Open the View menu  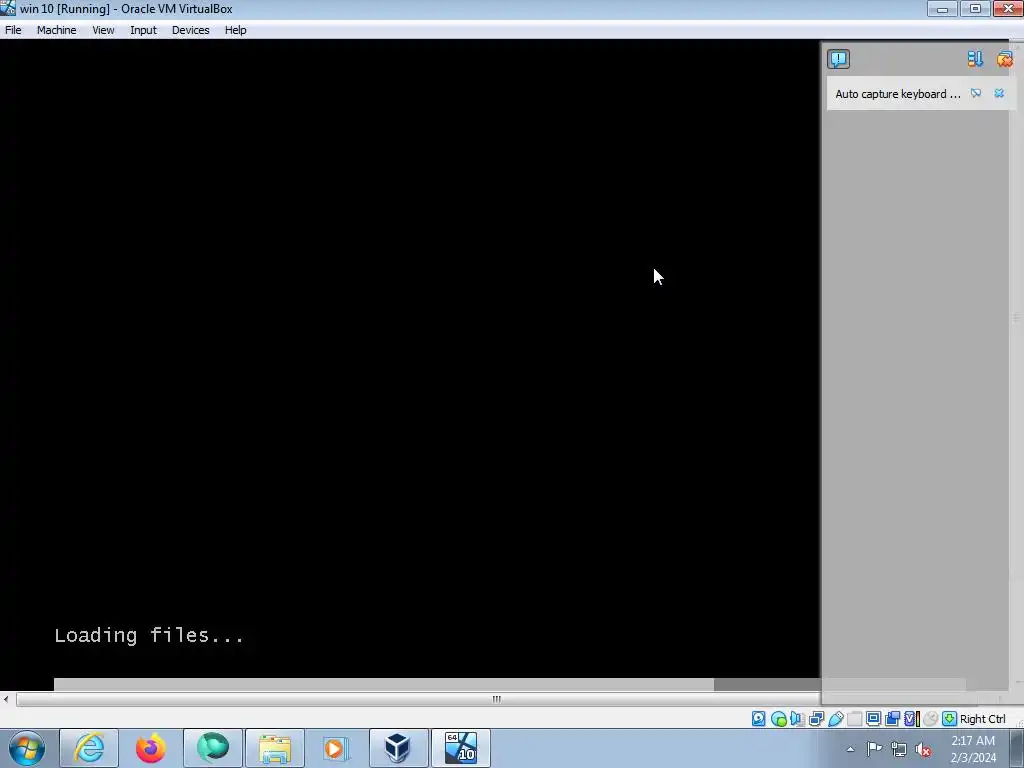[x=103, y=30]
